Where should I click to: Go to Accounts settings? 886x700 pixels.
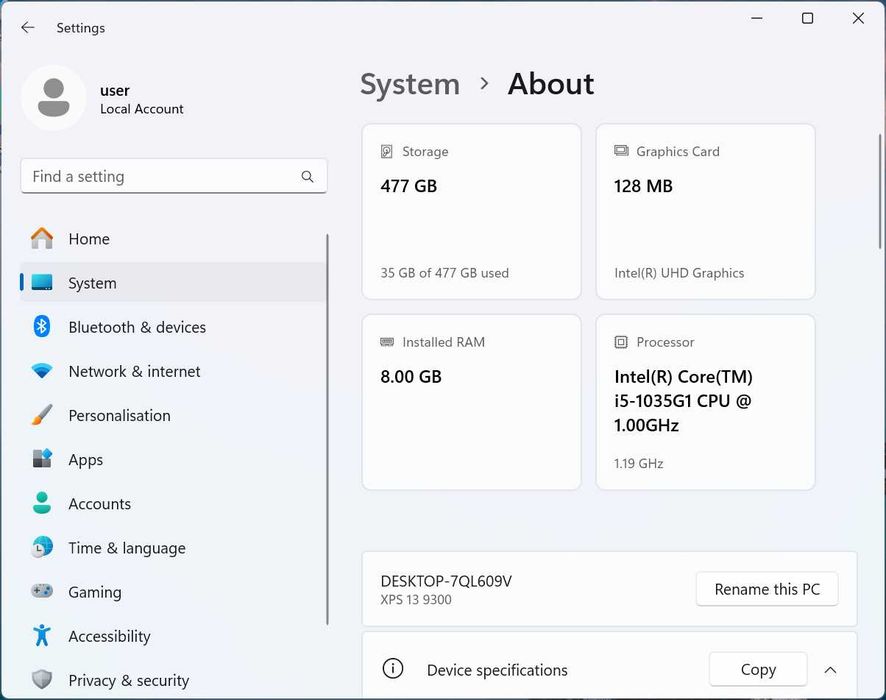point(99,504)
